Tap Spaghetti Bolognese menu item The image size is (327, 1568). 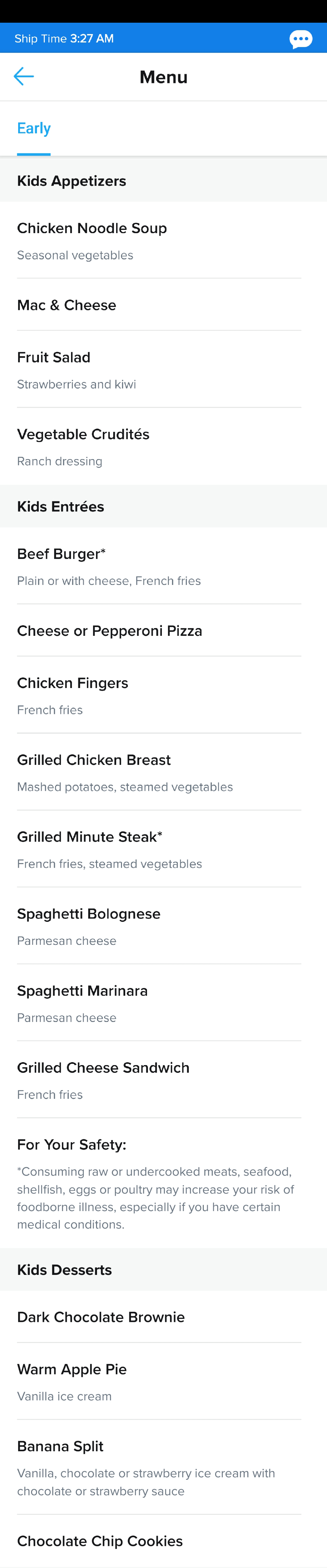(x=163, y=926)
